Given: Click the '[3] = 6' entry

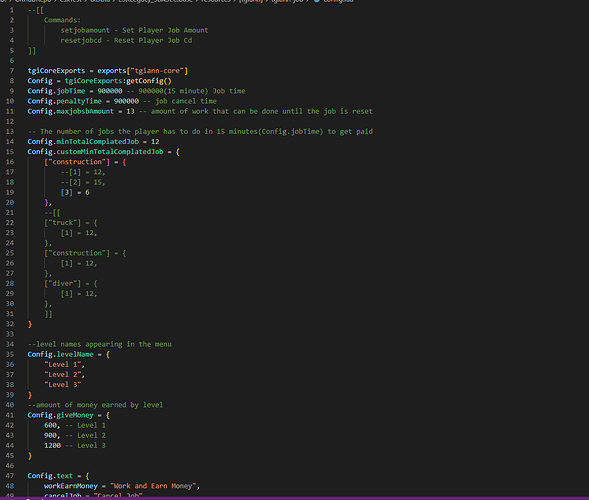Looking at the screenshot, I should pos(75,192).
